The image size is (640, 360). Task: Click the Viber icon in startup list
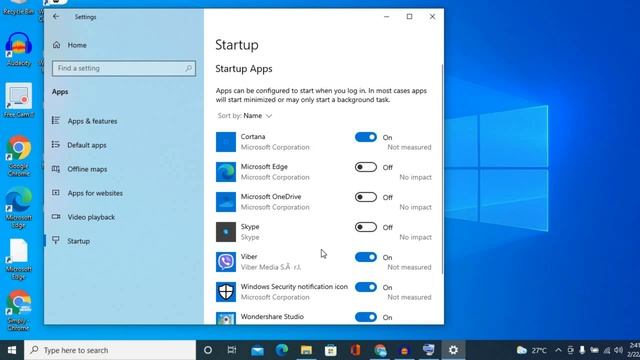click(x=226, y=262)
